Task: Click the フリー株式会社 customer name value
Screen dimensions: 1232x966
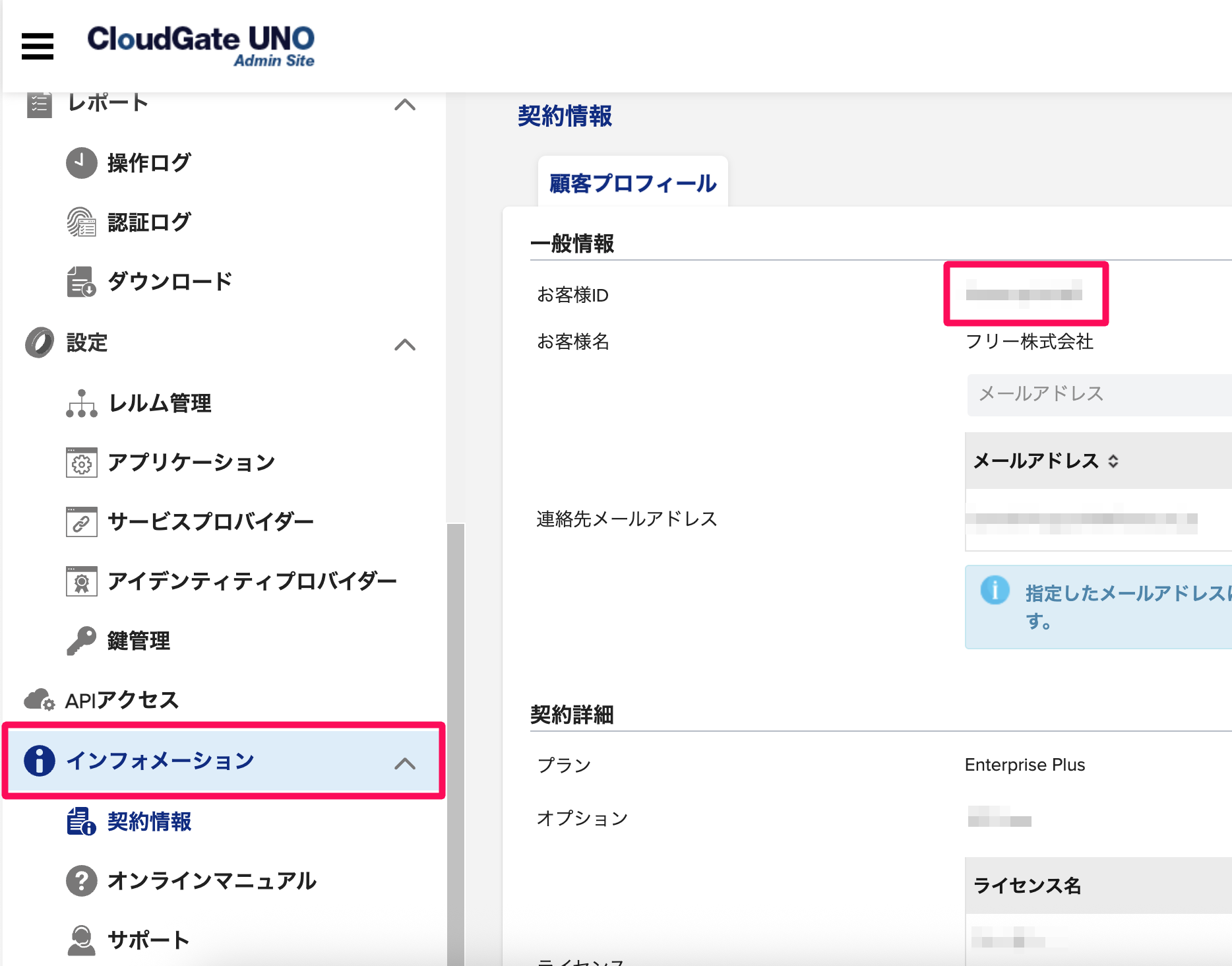Action: tap(1029, 341)
